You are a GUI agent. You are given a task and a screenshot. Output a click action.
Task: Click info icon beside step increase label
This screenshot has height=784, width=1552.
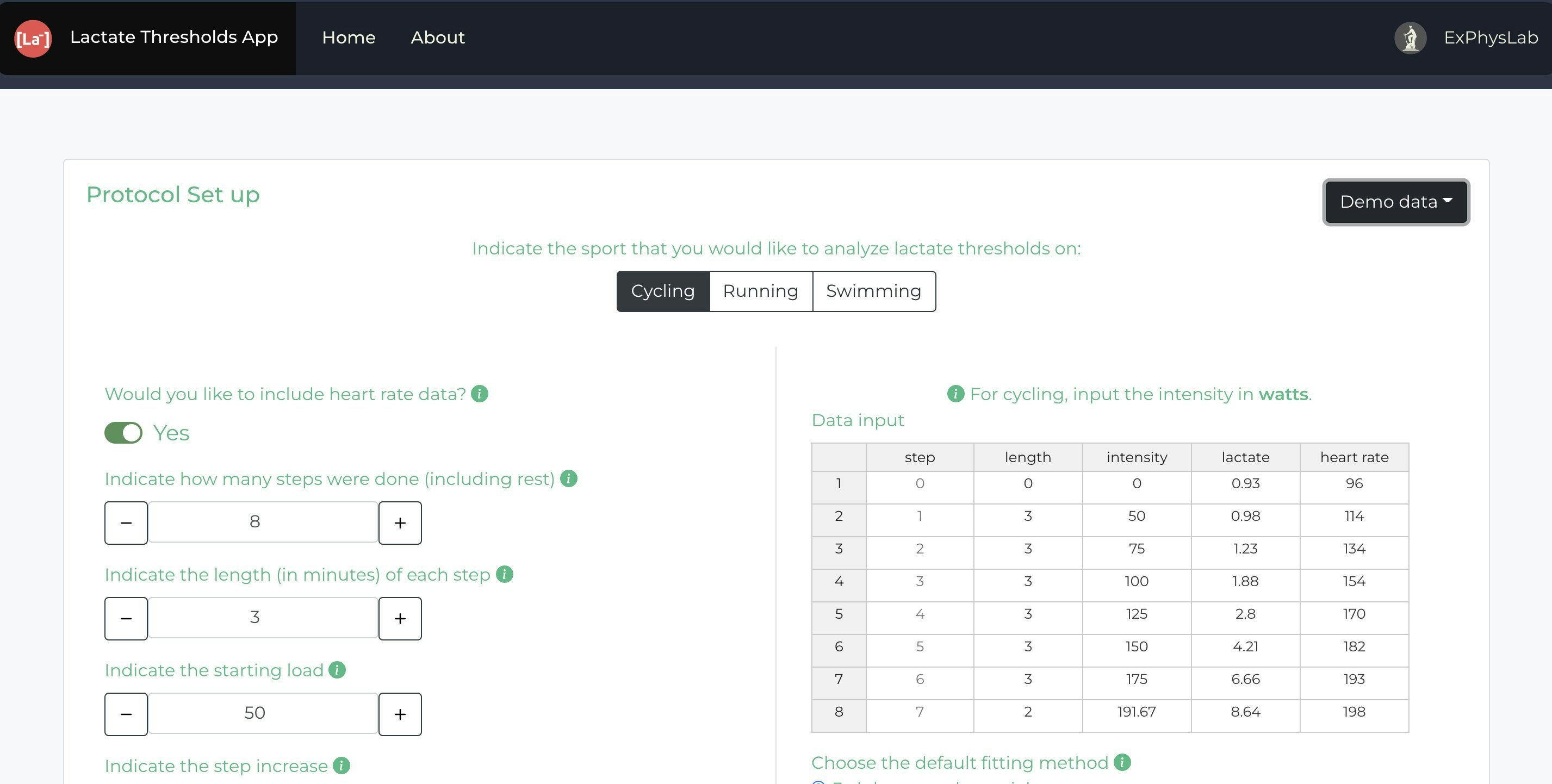(x=341, y=766)
